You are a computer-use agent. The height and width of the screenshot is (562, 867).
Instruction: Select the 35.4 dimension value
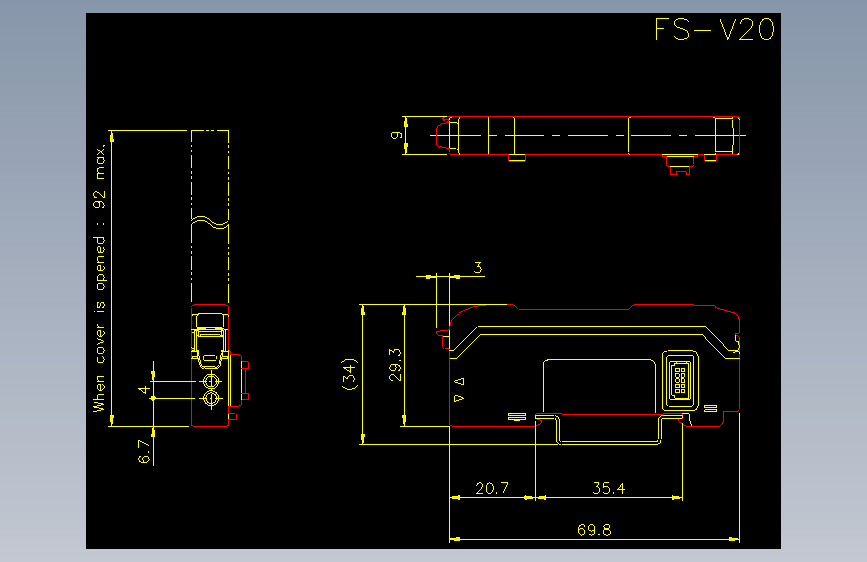tap(608, 488)
